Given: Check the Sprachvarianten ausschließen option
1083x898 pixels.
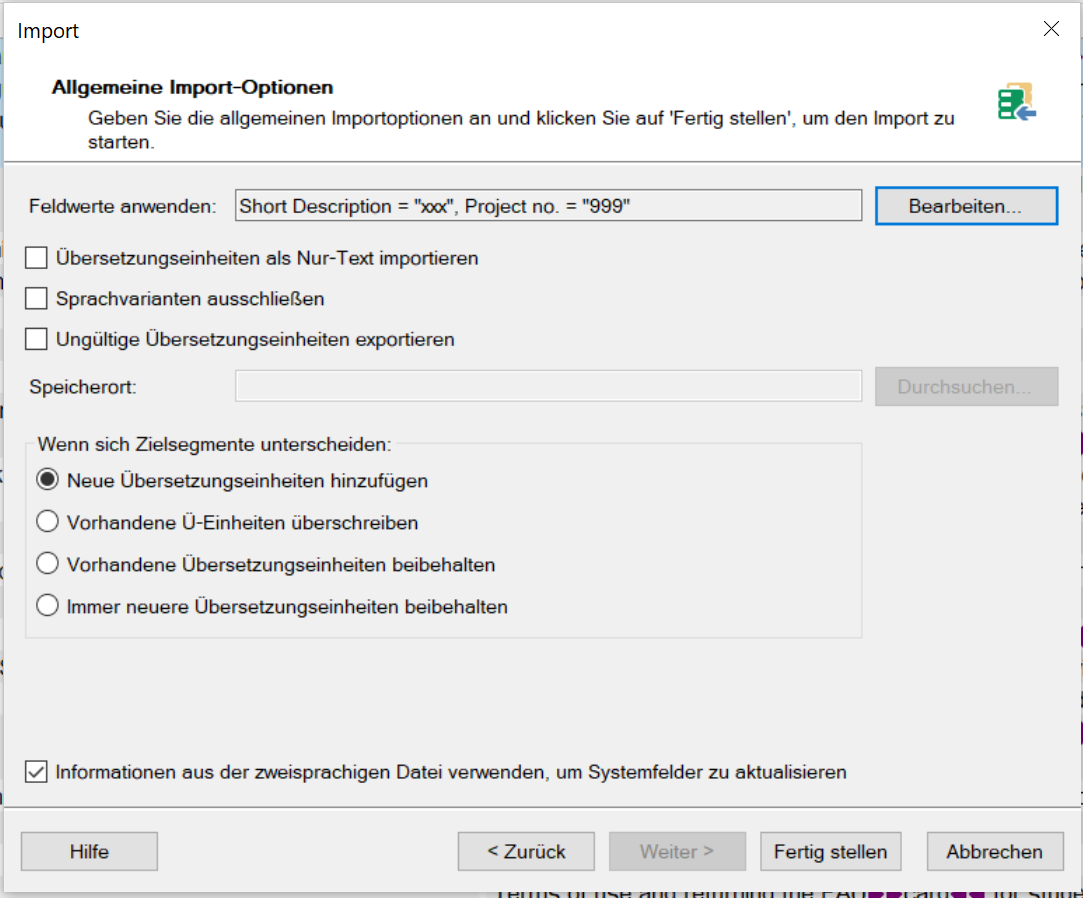Looking at the screenshot, I should [x=37, y=299].
